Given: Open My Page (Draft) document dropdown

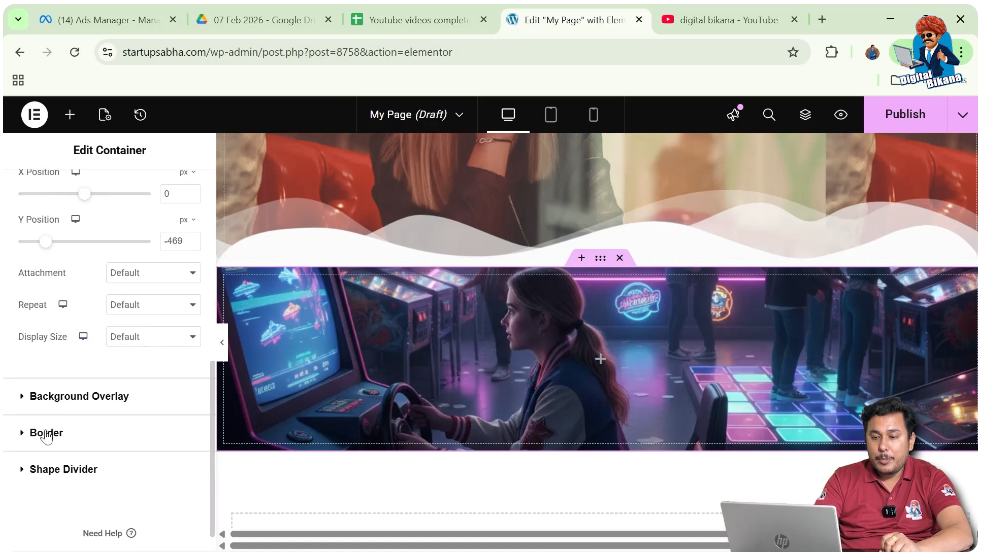Looking at the screenshot, I should click(416, 114).
